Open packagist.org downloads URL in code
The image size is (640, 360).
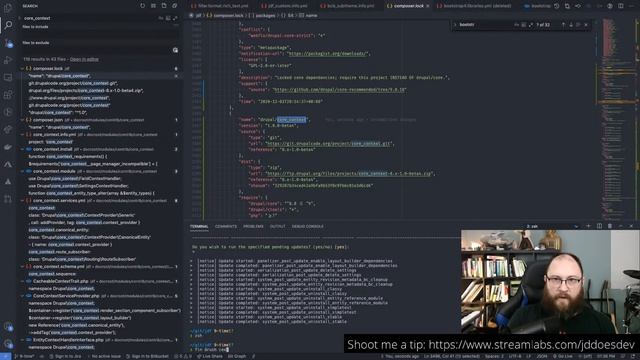[x=328, y=53]
